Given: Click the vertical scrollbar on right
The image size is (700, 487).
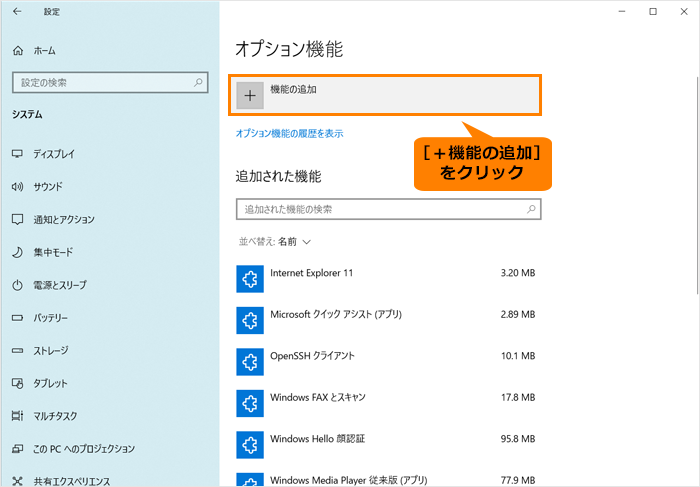Looking at the screenshot, I should point(697,185).
